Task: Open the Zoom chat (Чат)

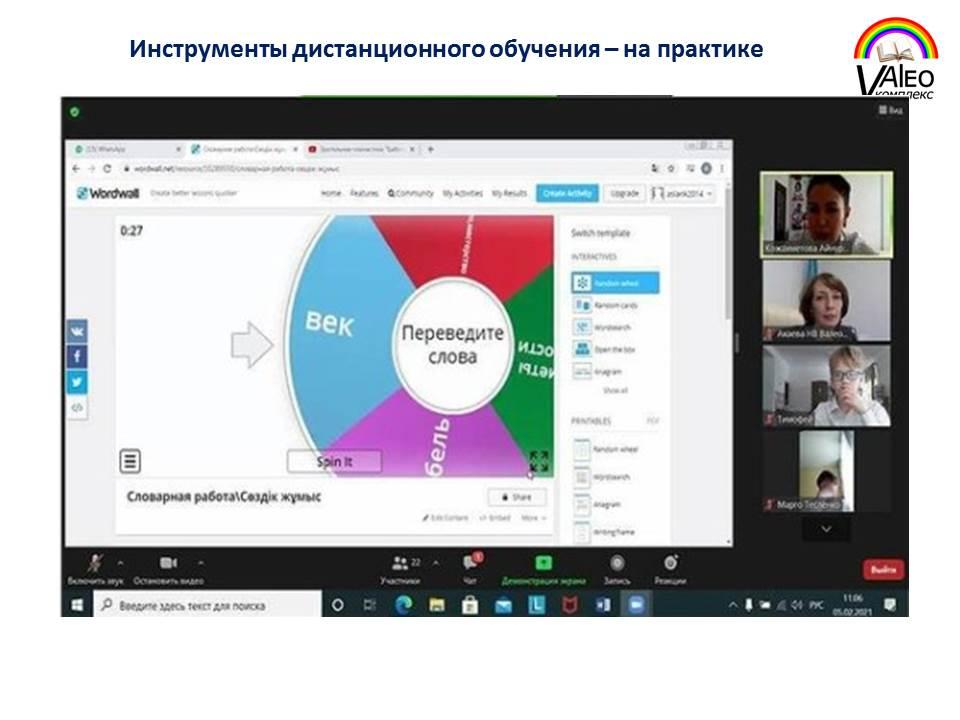Action: 470,568
